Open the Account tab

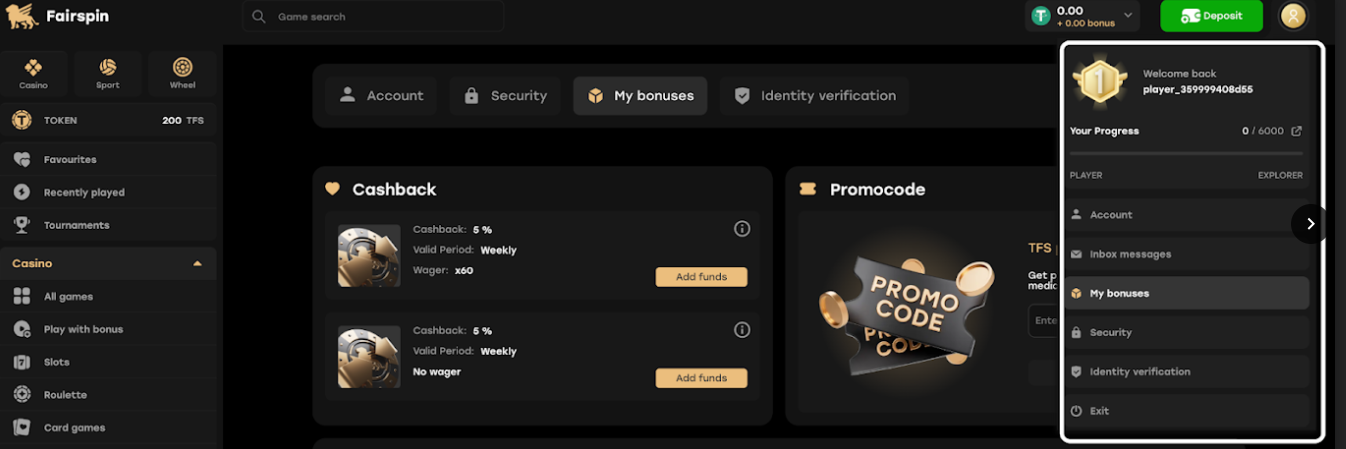click(x=381, y=96)
